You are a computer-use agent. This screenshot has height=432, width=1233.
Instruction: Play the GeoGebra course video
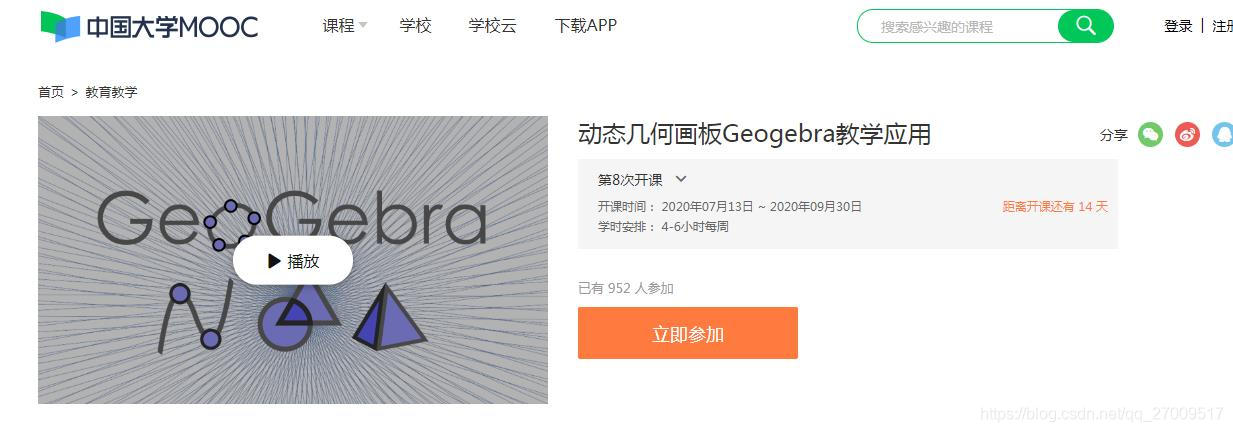293,261
